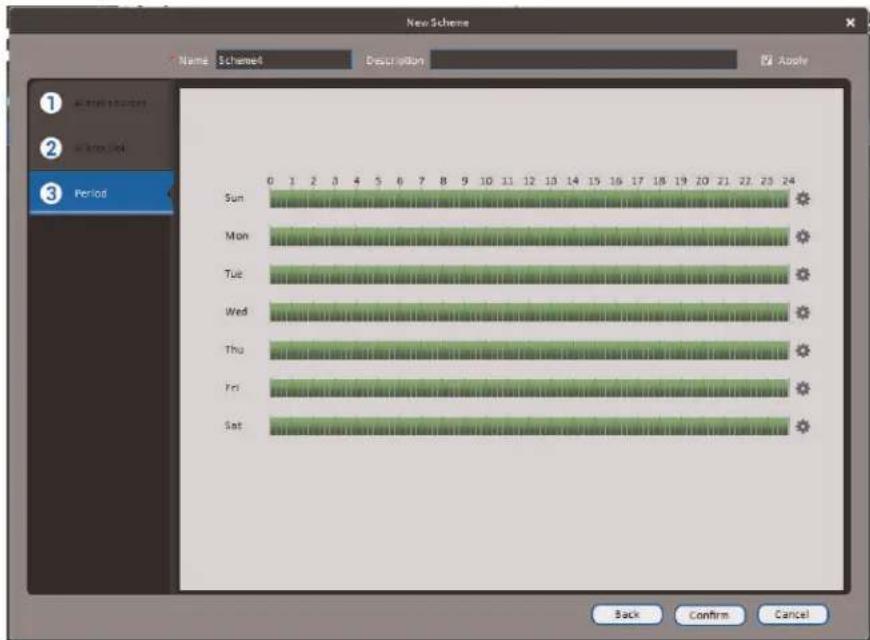Click the Tue time period bar

(529, 274)
